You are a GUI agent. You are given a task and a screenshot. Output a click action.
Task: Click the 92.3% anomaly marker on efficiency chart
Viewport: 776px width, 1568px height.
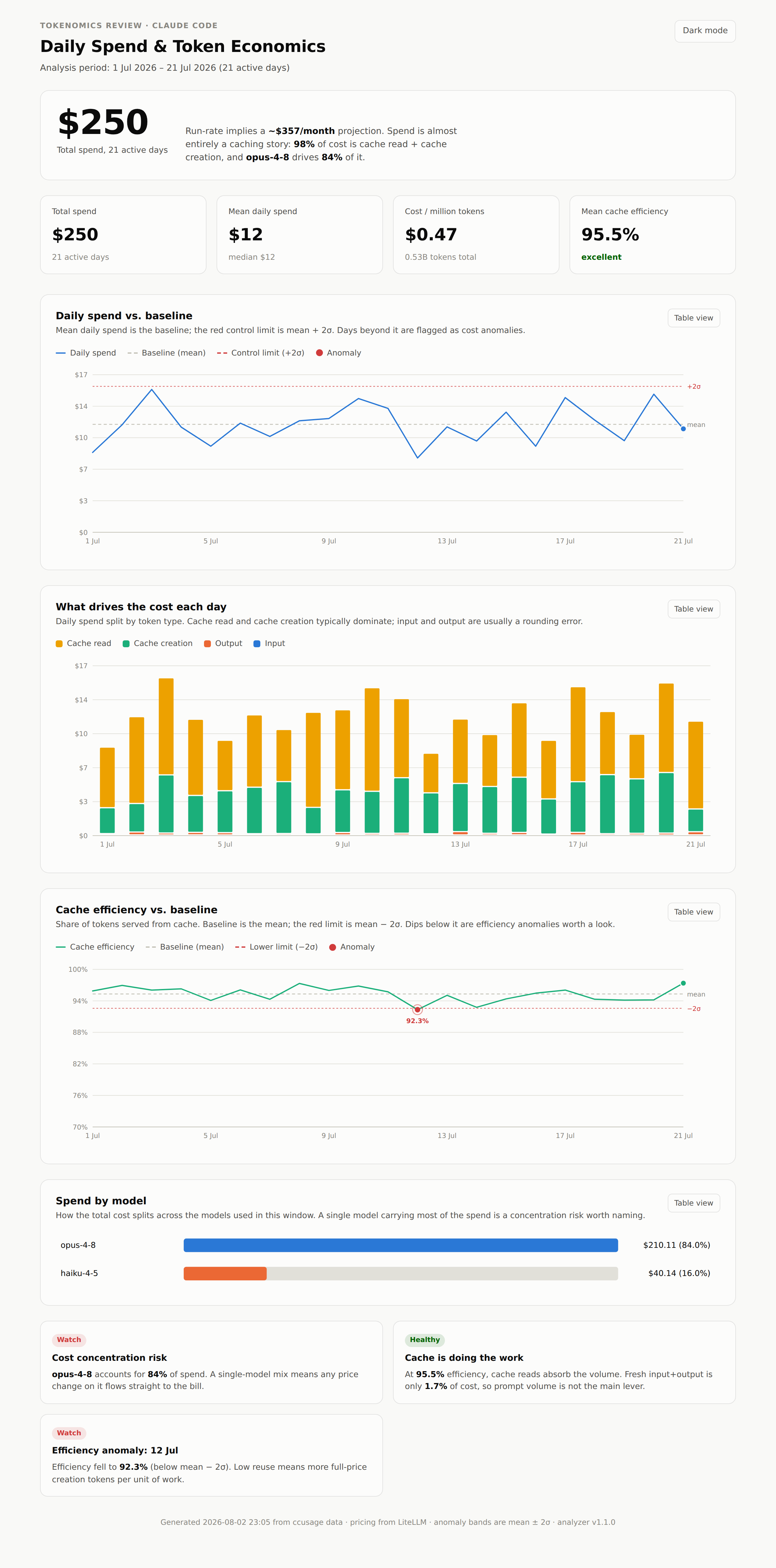pyautogui.click(x=417, y=1010)
